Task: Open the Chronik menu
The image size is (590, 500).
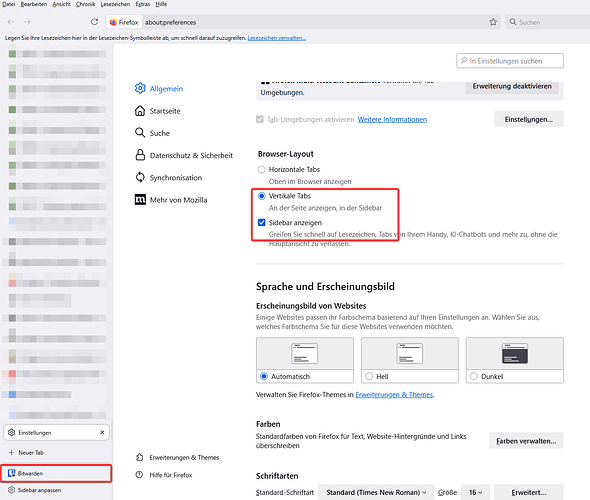Action: tap(85, 4)
